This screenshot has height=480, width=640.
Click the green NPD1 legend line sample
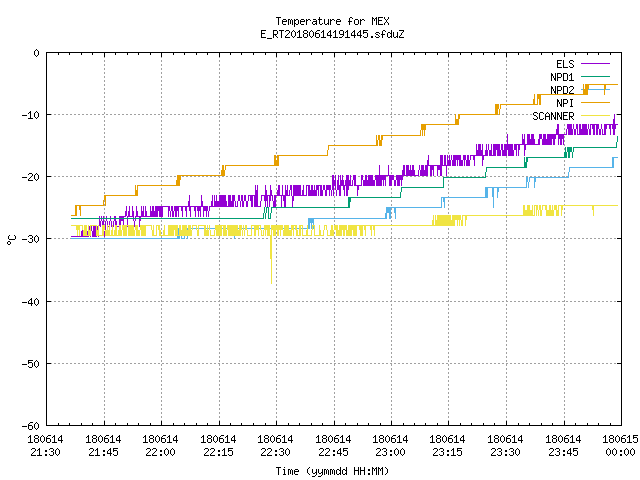[595, 77]
